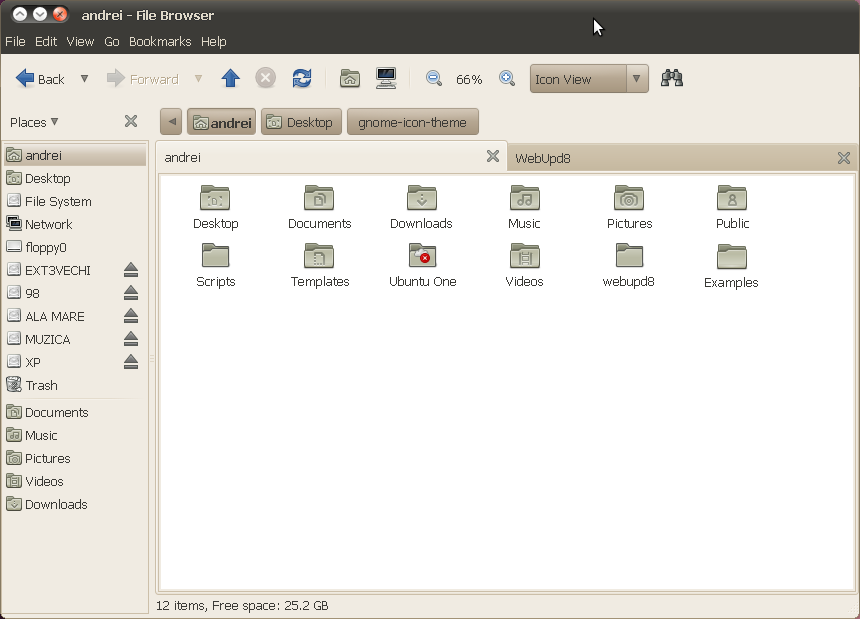The image size is (860, 619).
Task: Reload the current folder
Action: click(x=302, y=78)
